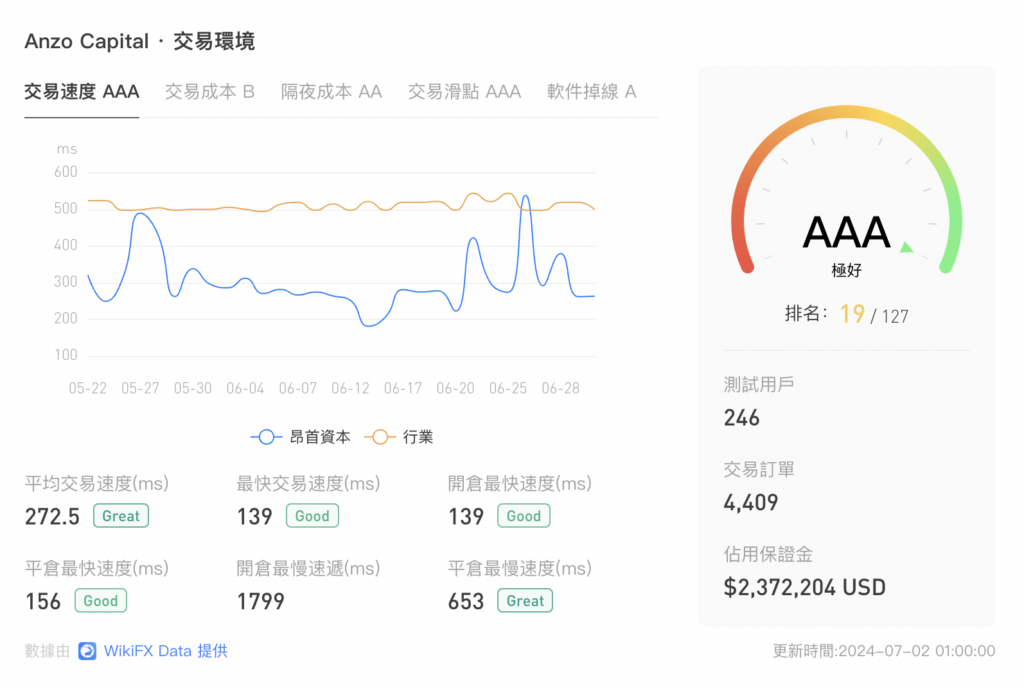Click the 開倉最慢速遞 value 1799
Image resolution: width=1024 pixels, height=689 pixels.
pos(261,601)
